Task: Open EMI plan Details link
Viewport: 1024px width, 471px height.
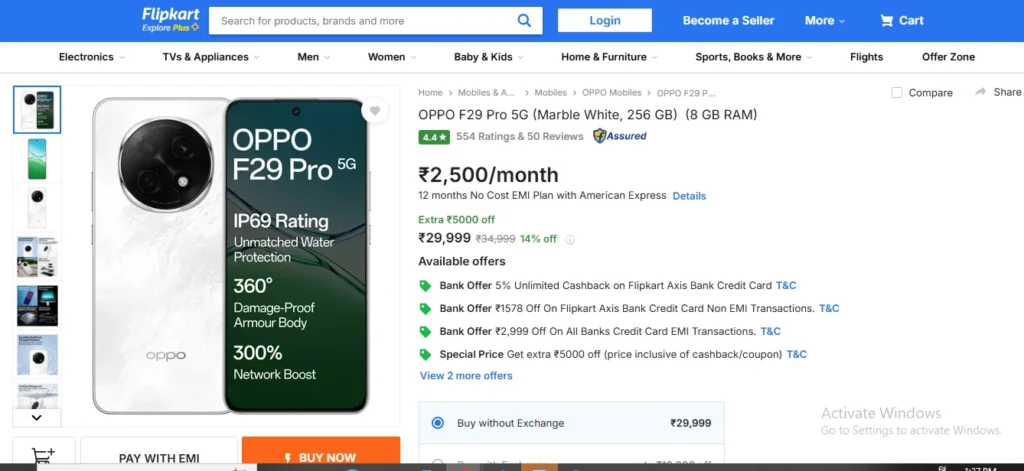Action: [689, 196]
